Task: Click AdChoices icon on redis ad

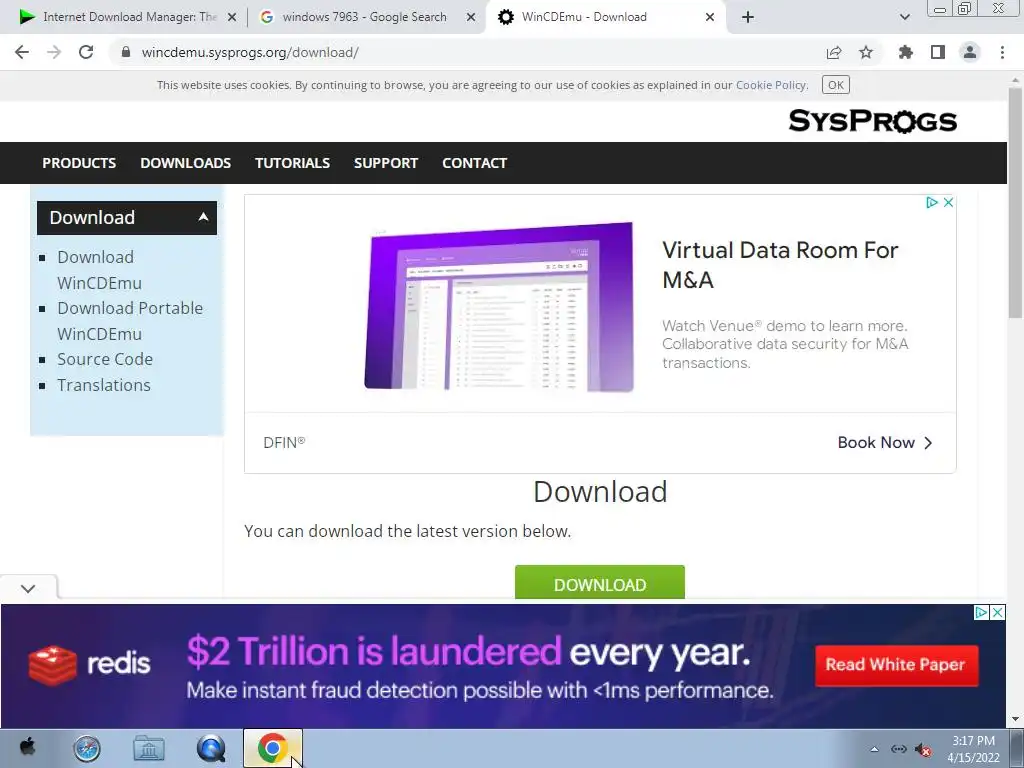Action: (981, 613)
